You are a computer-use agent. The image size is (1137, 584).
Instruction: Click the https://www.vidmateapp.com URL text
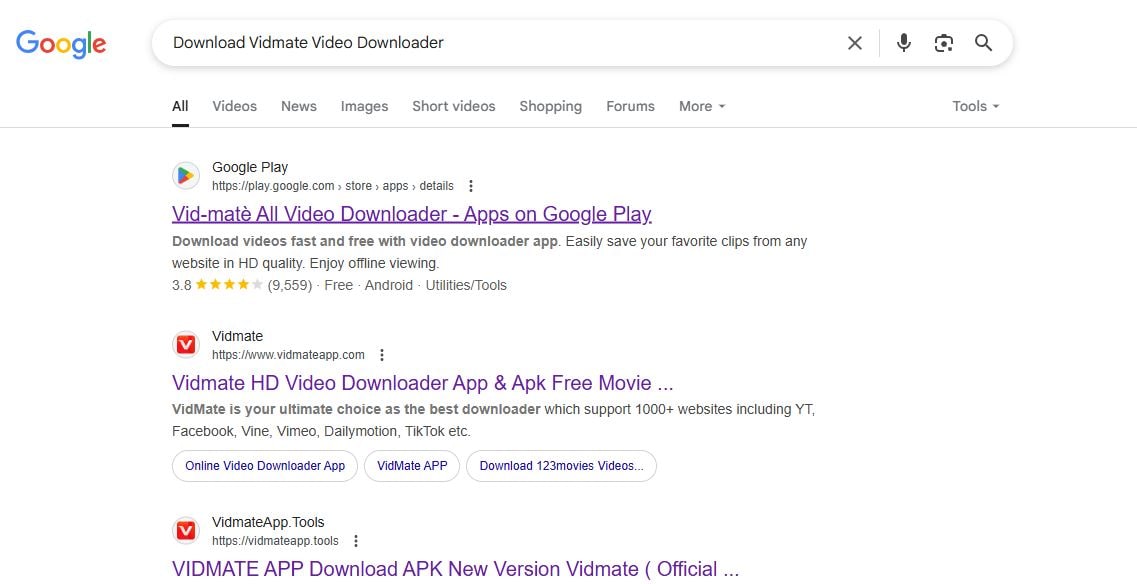(x=289, y=355)
